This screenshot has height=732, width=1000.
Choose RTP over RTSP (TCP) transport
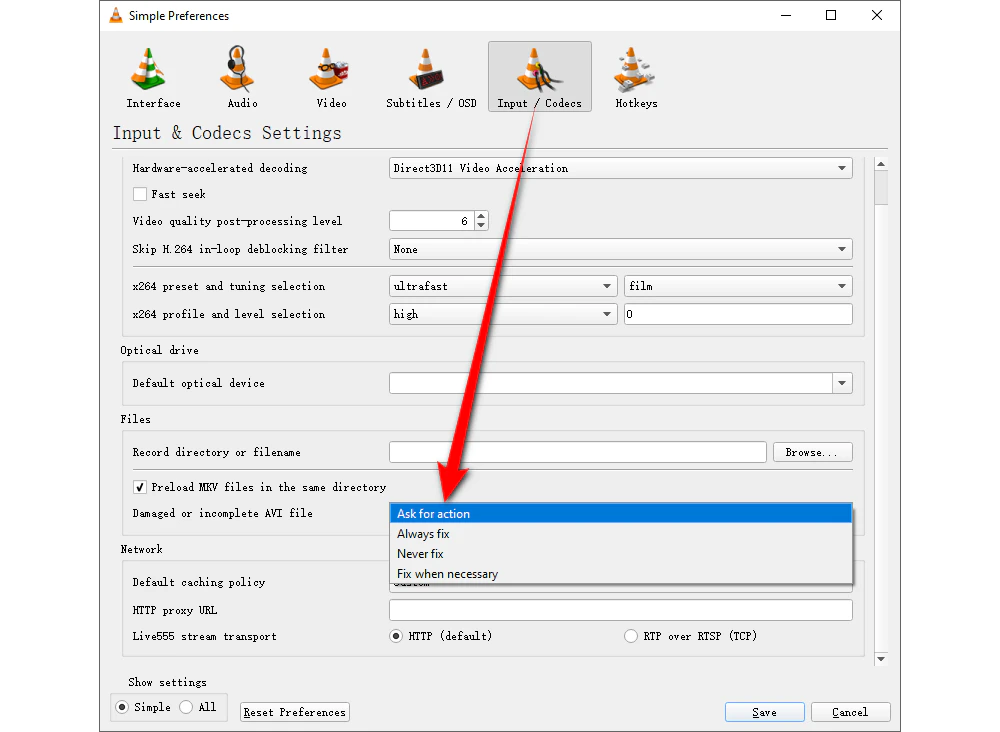(x=631, y=636)
